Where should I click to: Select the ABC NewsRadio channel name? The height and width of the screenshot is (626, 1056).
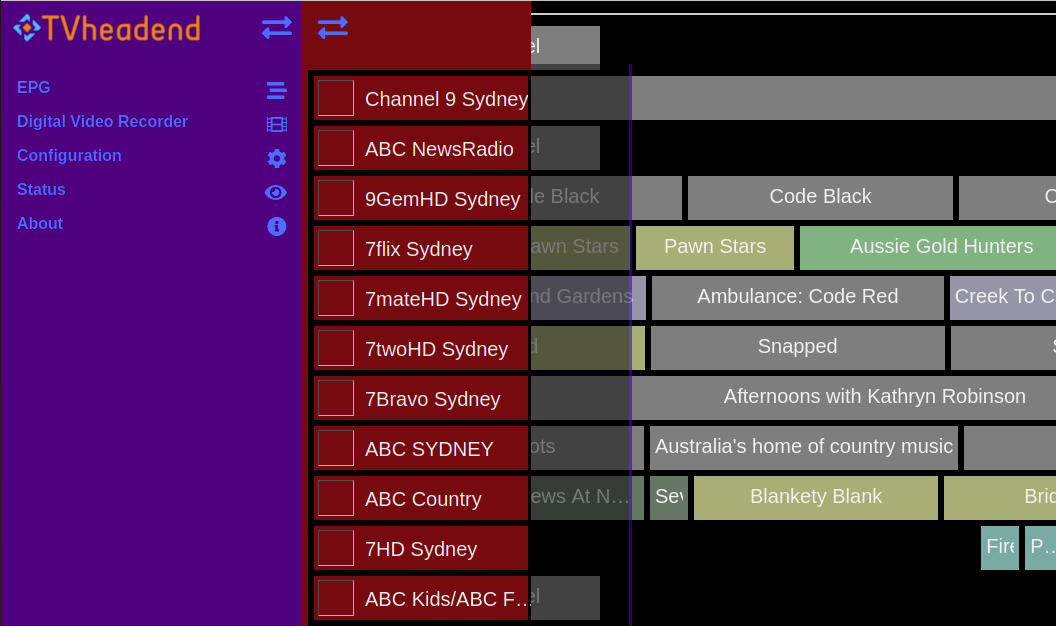(439, 149)
